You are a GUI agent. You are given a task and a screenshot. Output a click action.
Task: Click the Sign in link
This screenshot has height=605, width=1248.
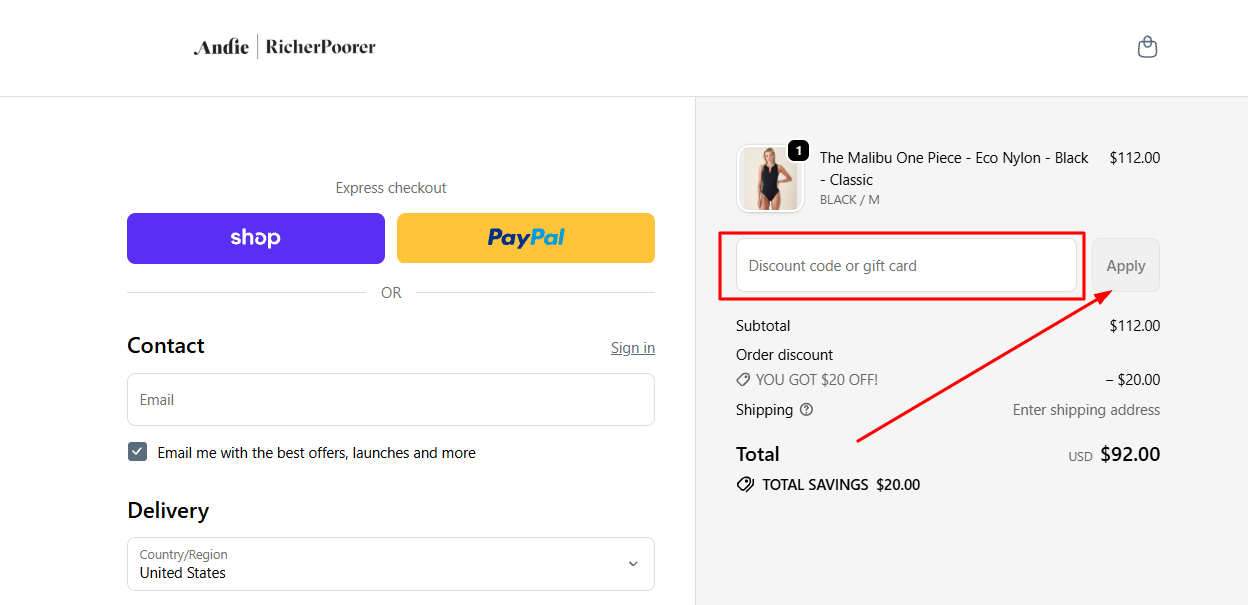(632, 347)
